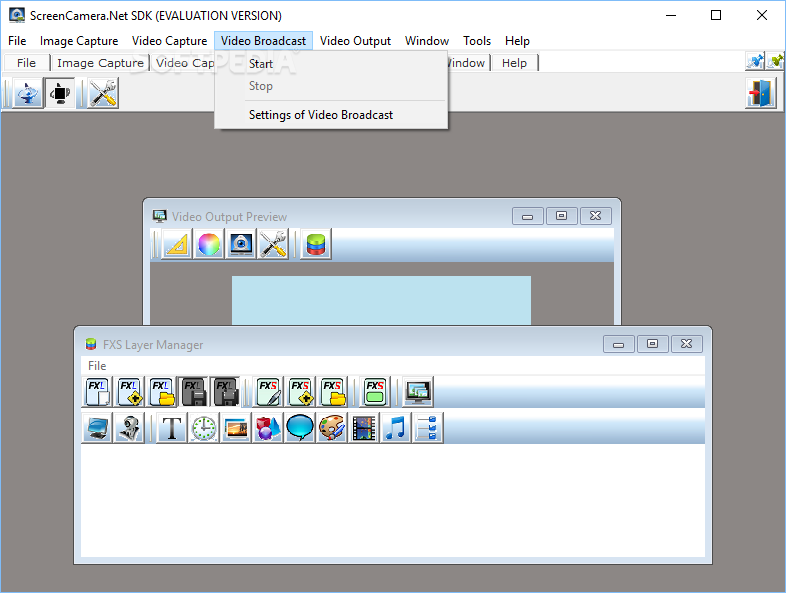The width and height of the screenshot is (786, 593).
Task: Add a webcam layer icon
Action: coord(129,428)
